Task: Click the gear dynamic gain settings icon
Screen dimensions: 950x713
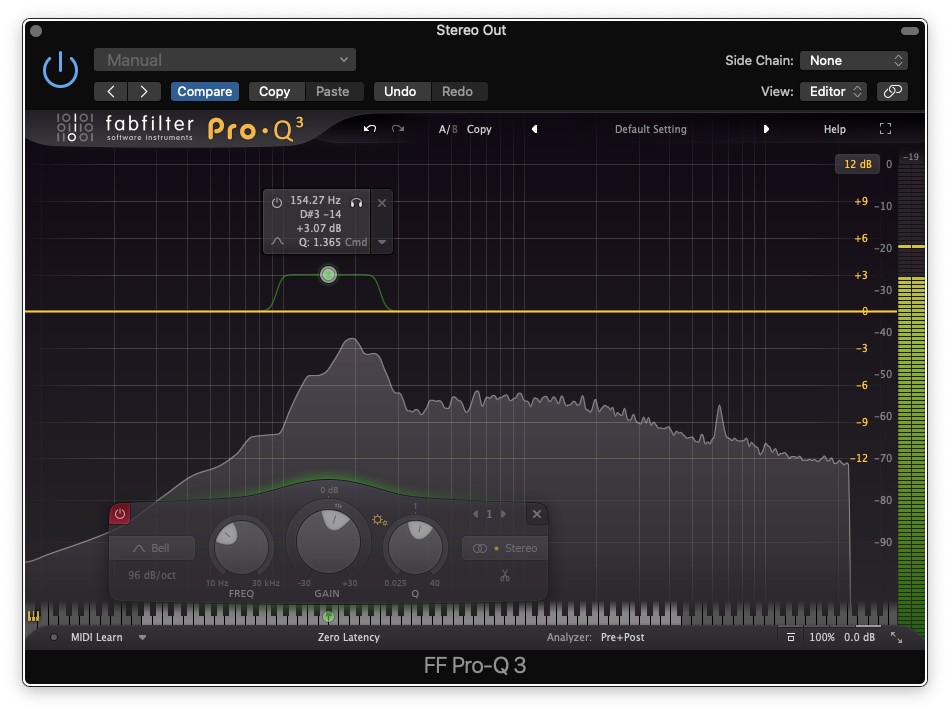Action: click(378, 520)
